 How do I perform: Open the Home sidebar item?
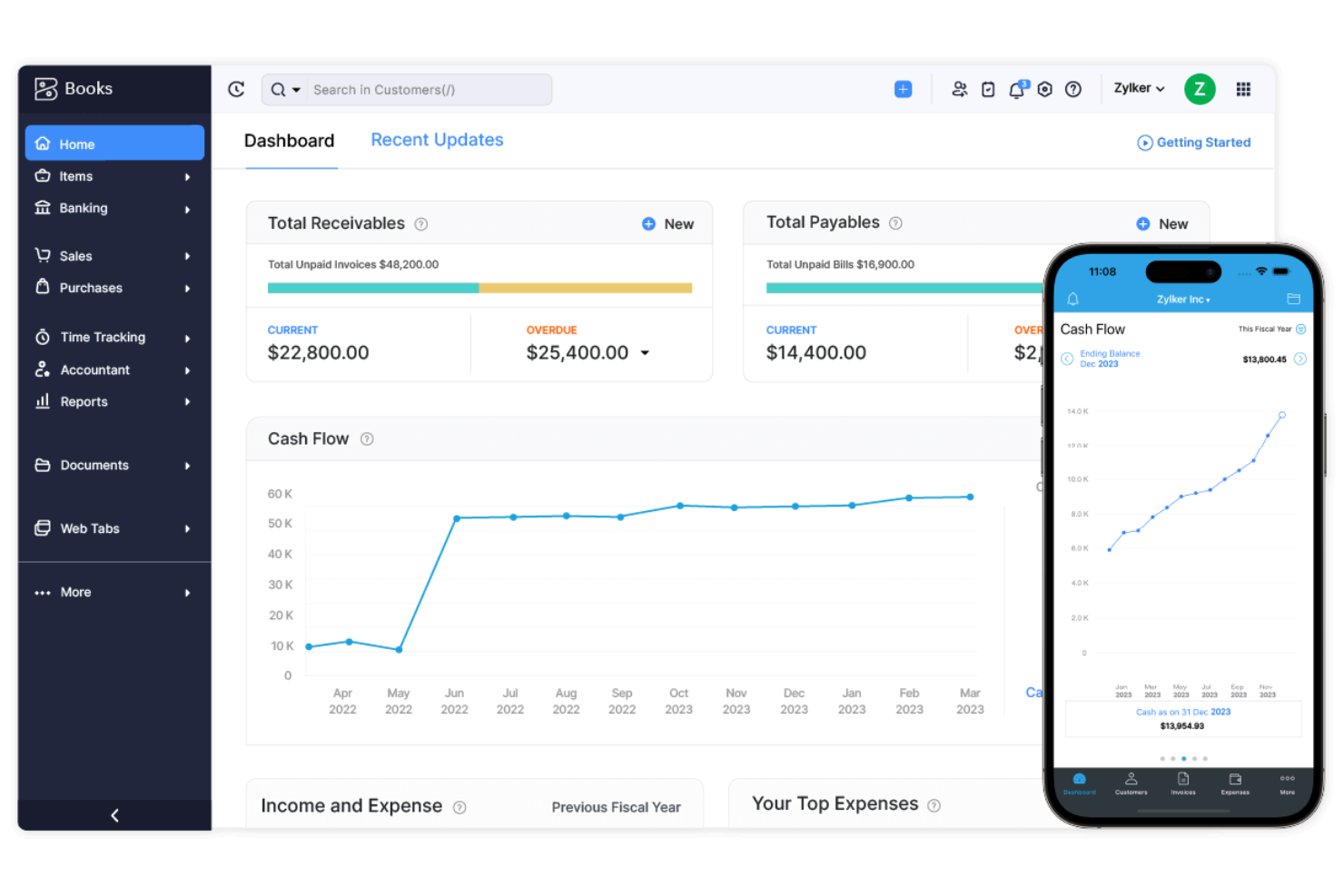(114, 143)
